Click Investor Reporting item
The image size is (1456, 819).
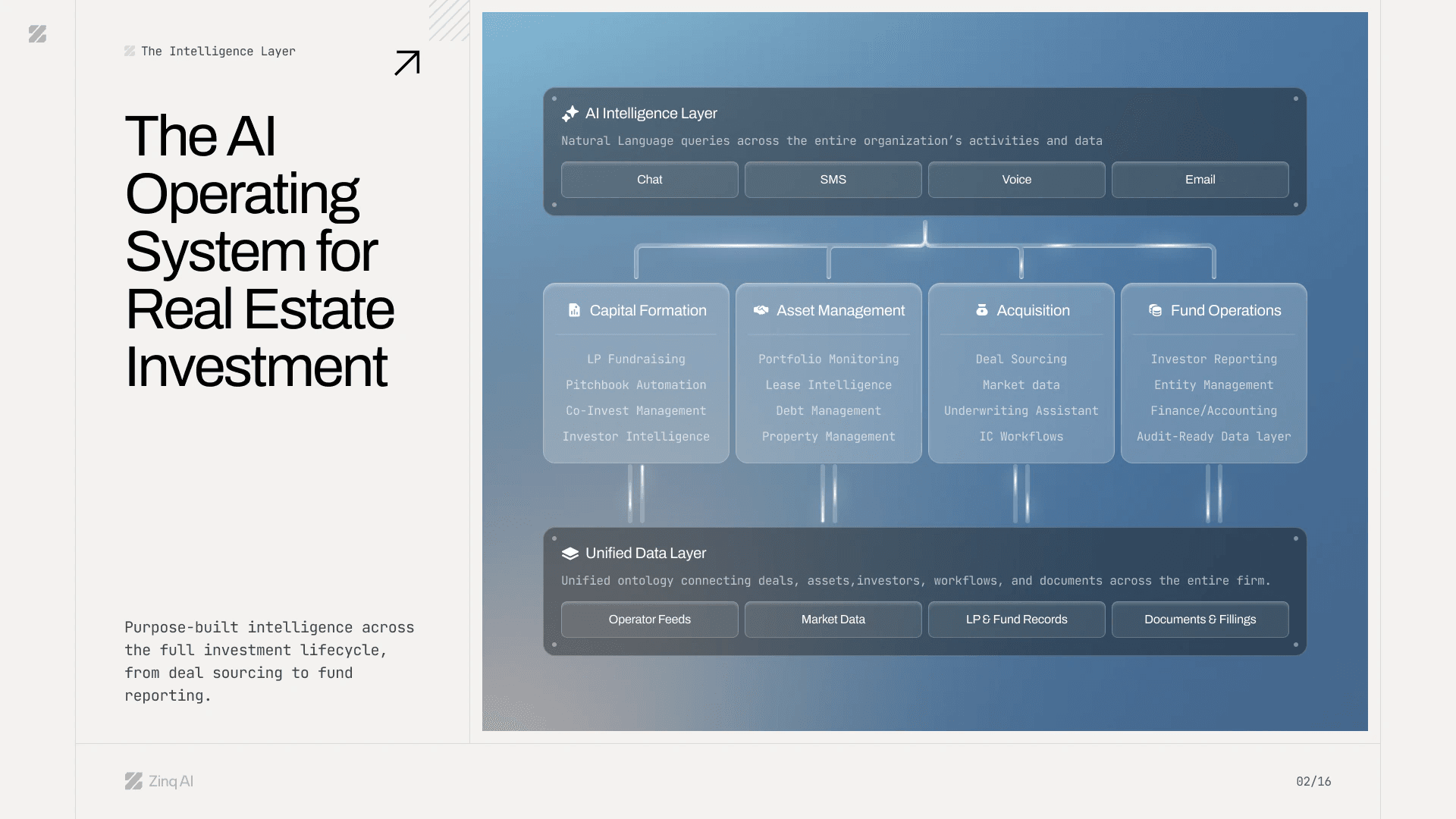click(x=1214, y=359)
